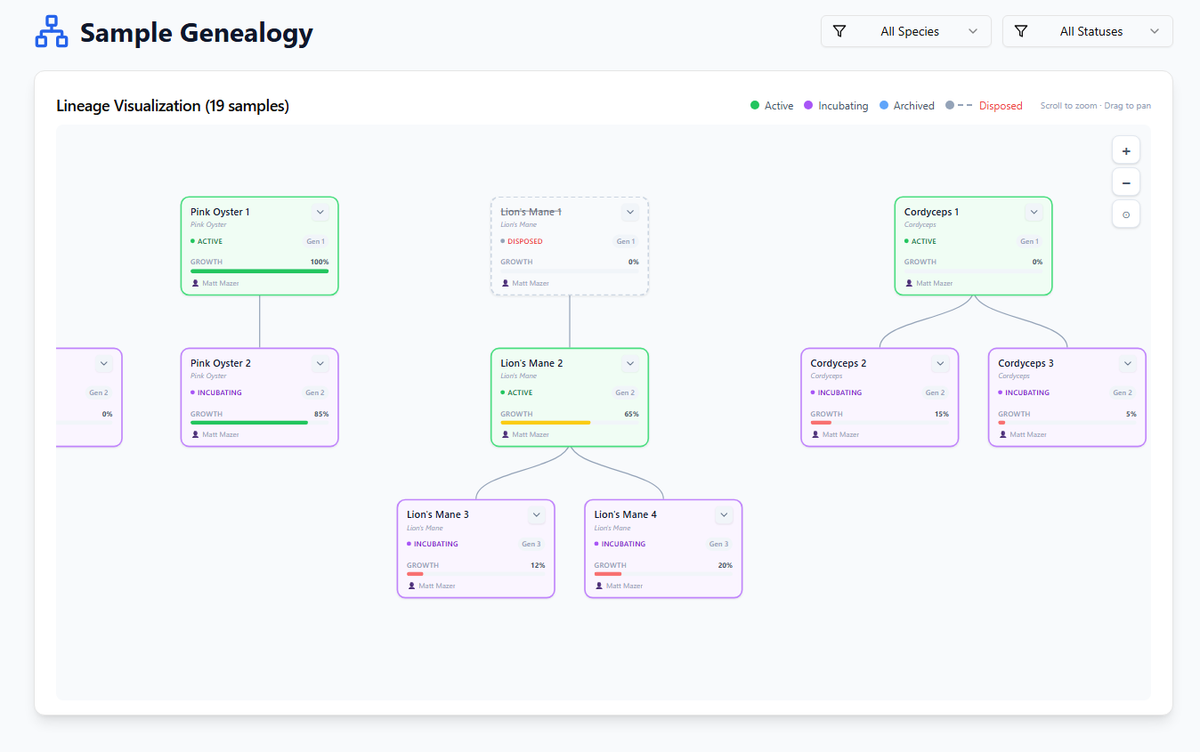This screenshot has height=752, width=1200.
Task: Expand the Cordyceps 3 card chevron
Action: pos(1128,363)
